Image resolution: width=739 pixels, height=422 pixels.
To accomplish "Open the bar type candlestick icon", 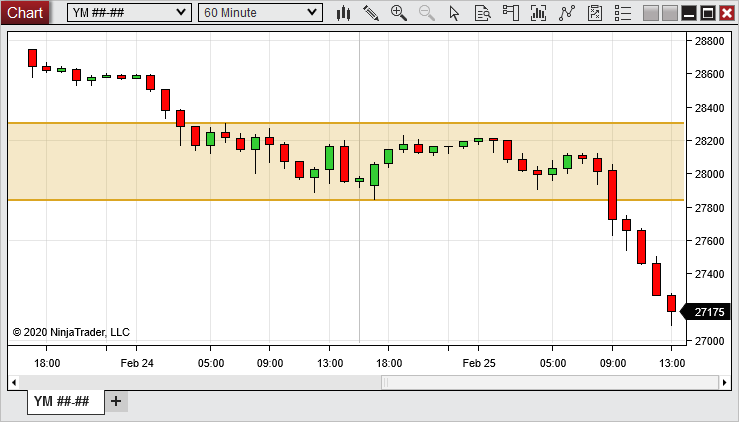I will (343, 13).
